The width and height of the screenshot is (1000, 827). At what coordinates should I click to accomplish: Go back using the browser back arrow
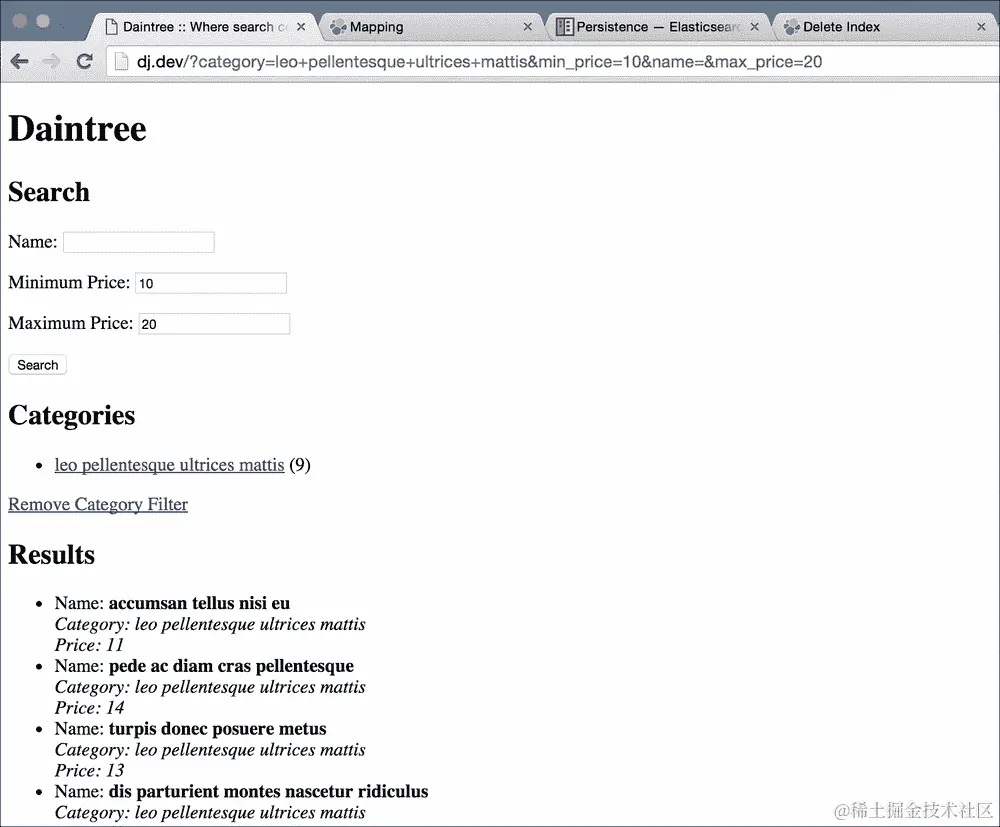pos(20,62)
